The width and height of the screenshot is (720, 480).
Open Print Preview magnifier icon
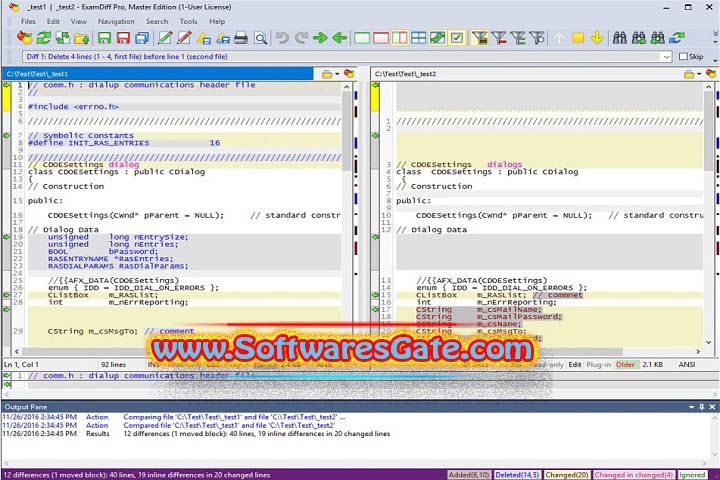(x=260, y=38)
